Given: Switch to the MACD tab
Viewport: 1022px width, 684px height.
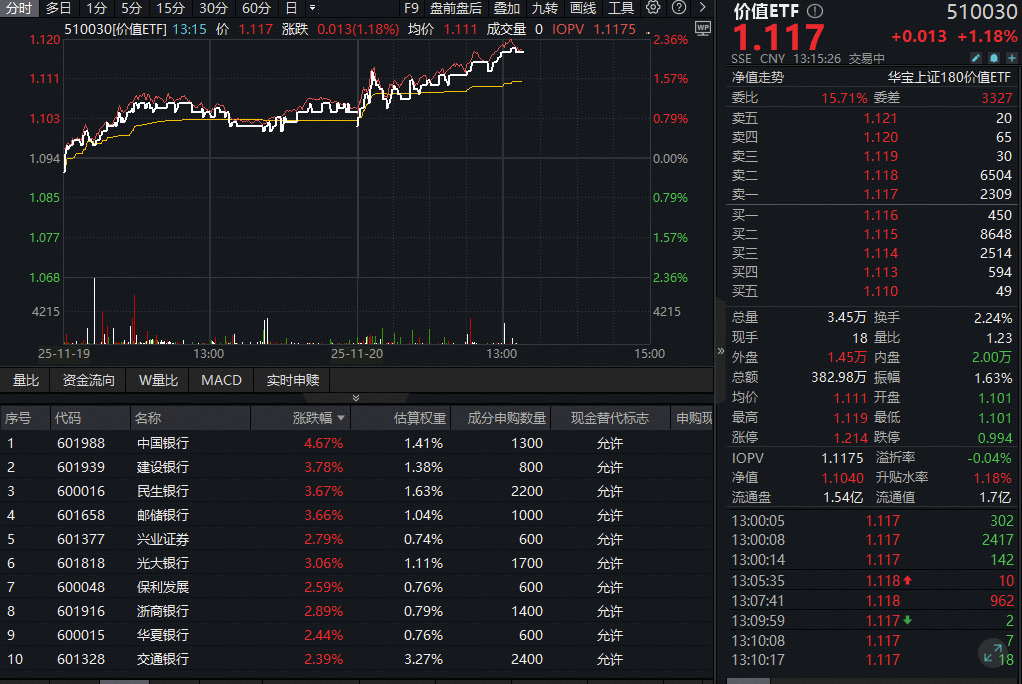Looking at the screenshot, I should (x=221, y=379).
